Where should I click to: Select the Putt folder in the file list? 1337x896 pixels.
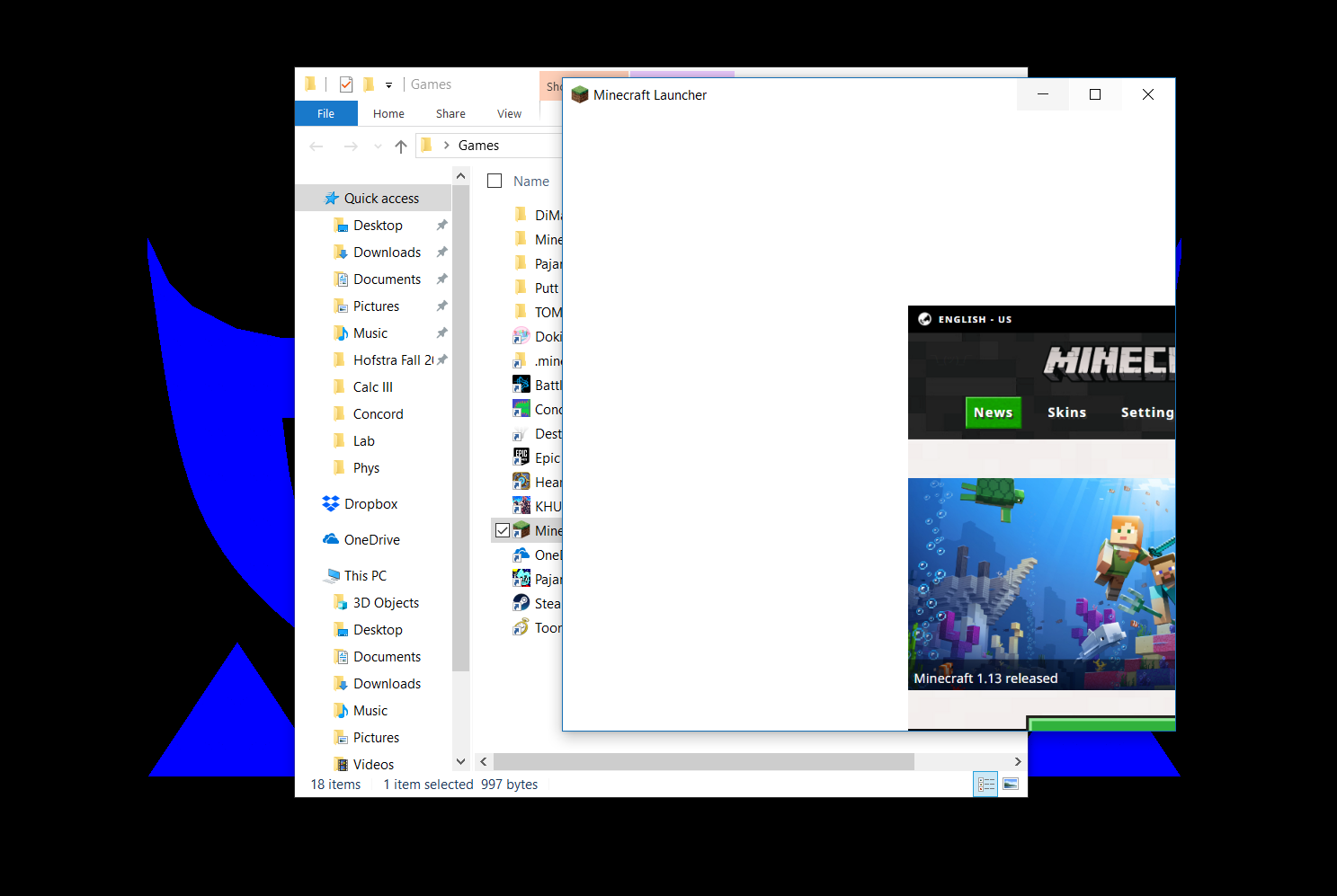pos(547,288)
